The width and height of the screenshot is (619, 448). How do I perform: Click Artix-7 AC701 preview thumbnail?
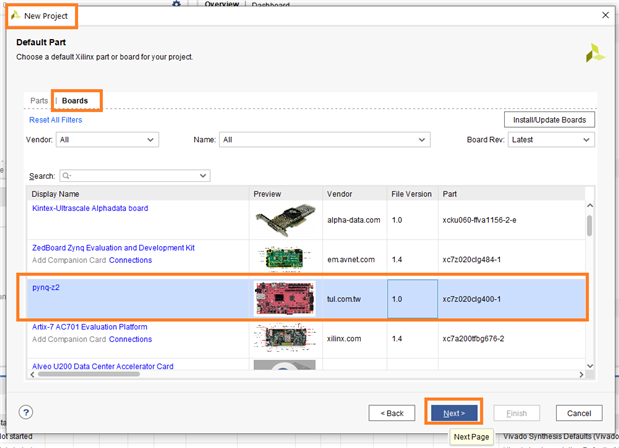(284, 338)
